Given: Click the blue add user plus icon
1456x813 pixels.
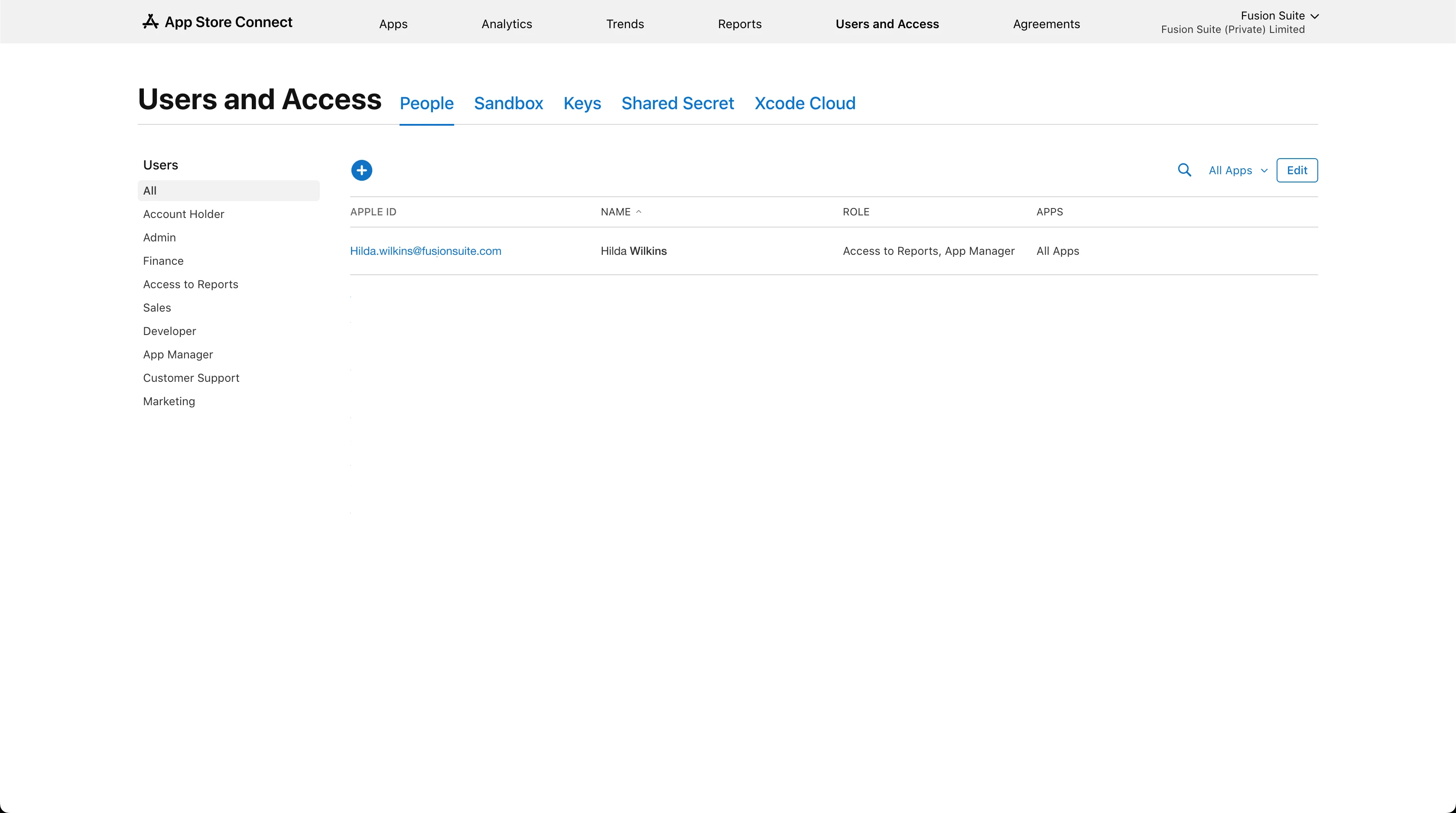Looking at the screenshot, I should (361, 170).
